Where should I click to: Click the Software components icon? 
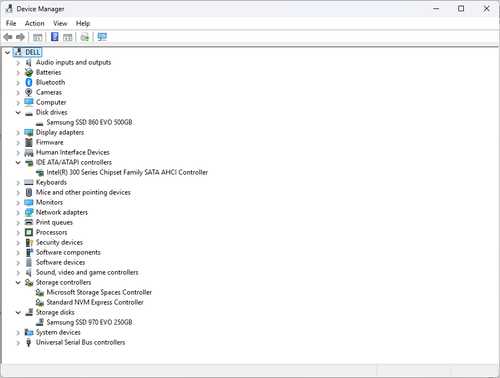point(29,252)
